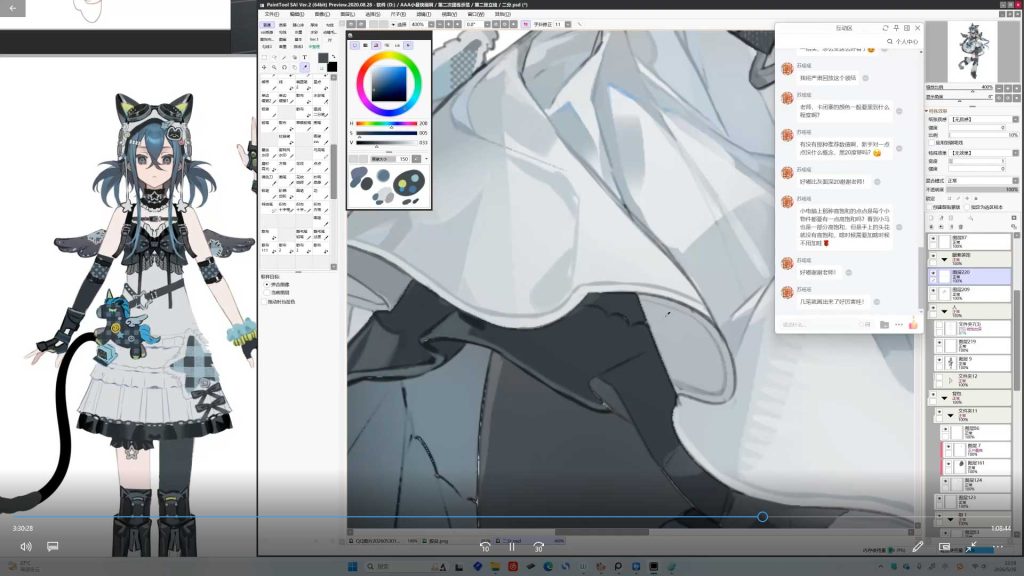
Task: Toggle visibility of layer 图层87
Action: 933,238
